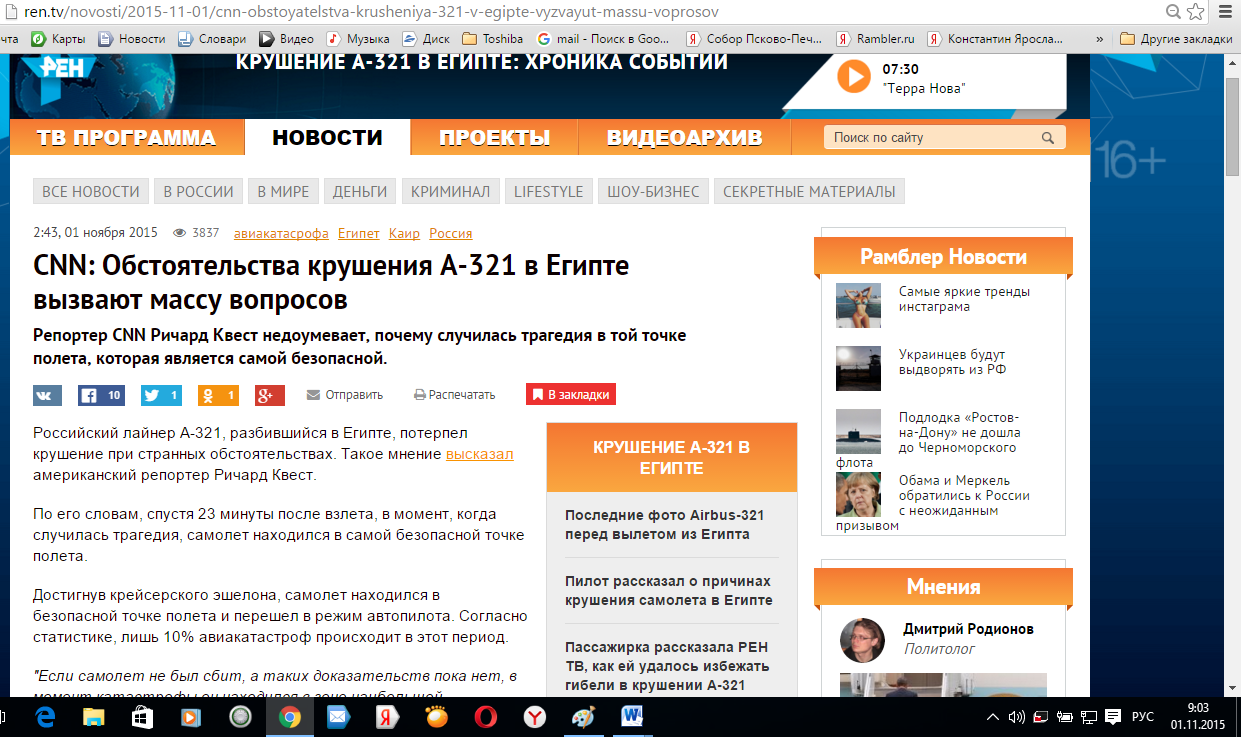Open авиакатасрофа tag link
The image size is (1241, 737).
coord(281,233)
